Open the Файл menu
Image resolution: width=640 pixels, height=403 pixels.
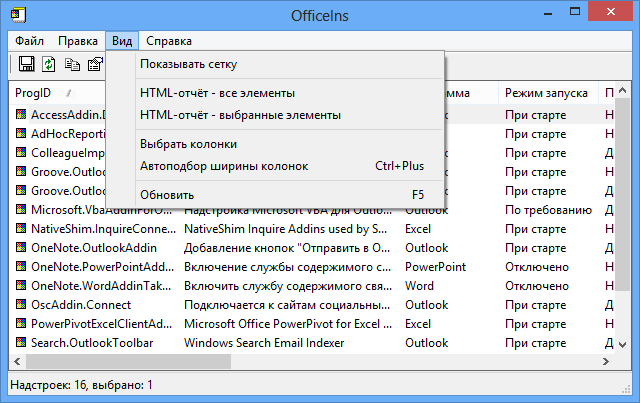30,41
